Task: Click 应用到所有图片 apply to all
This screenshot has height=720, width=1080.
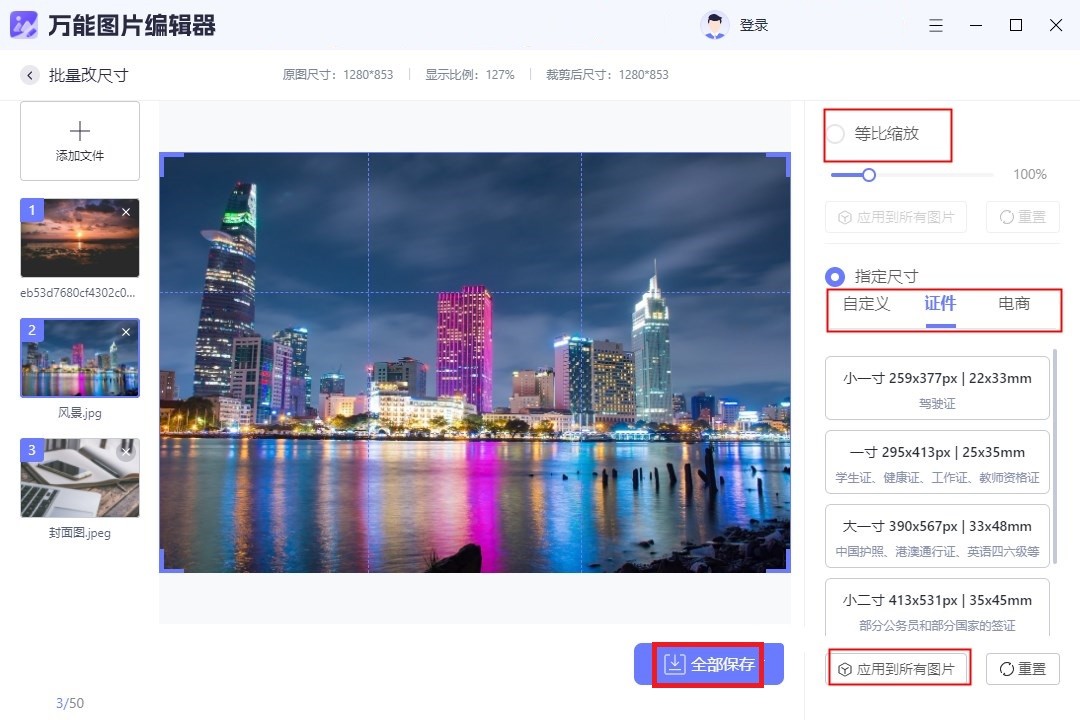Action: 899,668
